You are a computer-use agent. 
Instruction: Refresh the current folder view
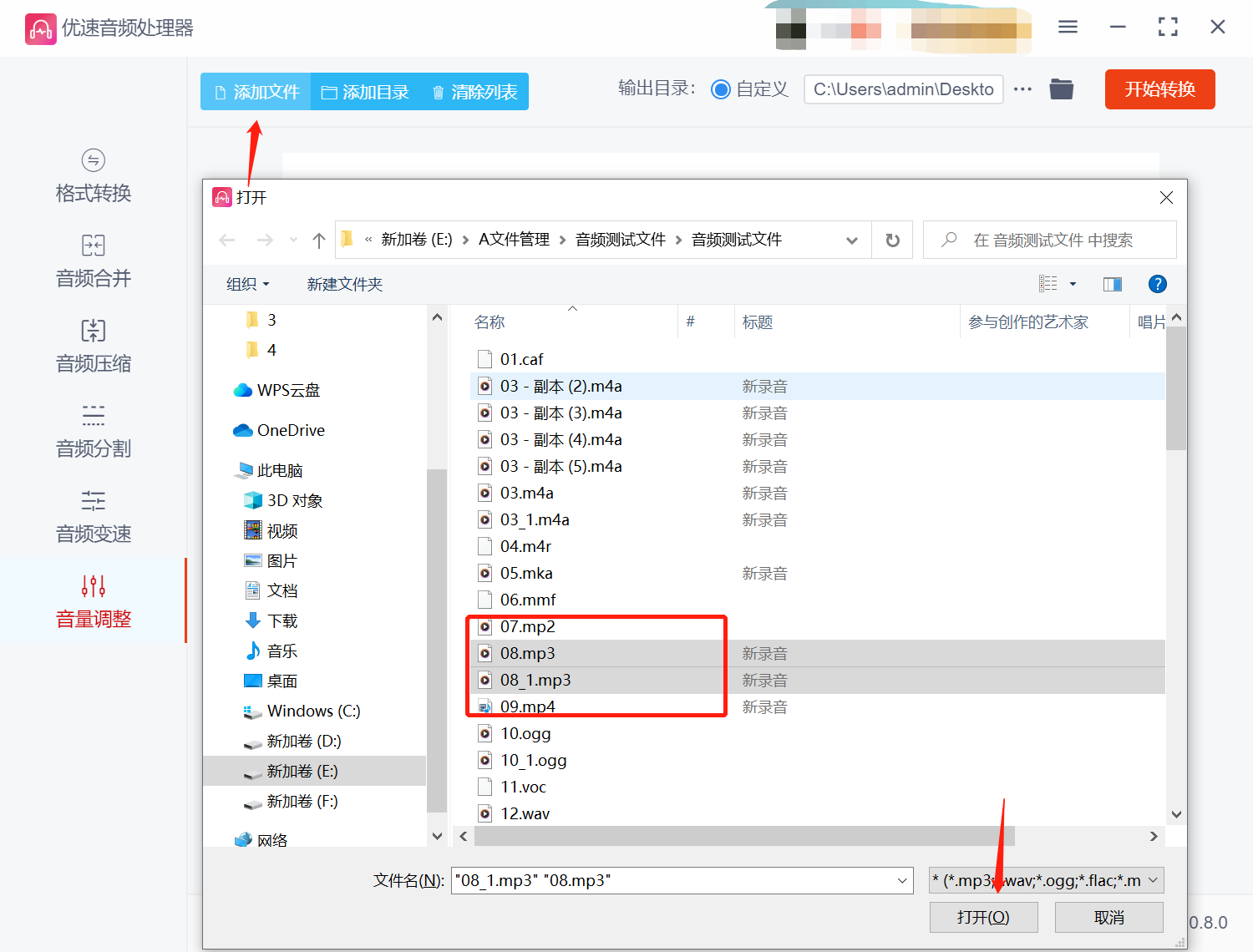[892, 241]
